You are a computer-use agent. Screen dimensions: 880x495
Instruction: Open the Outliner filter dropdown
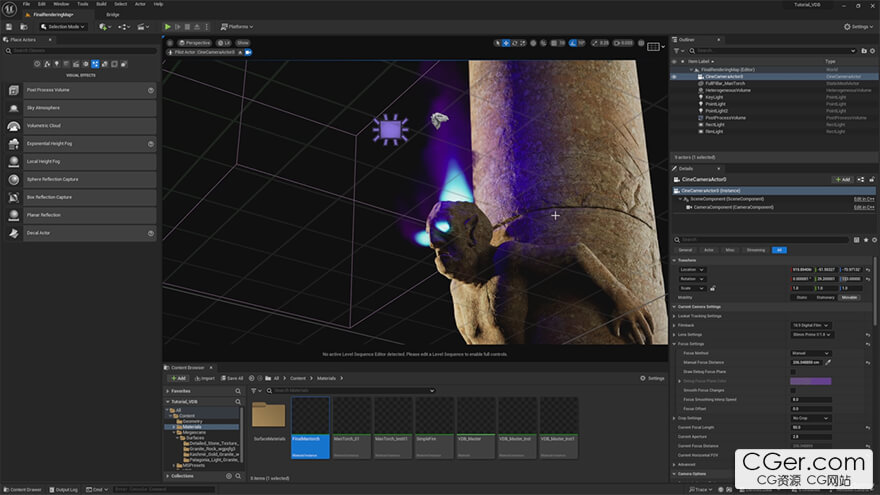tap(678, 51)
